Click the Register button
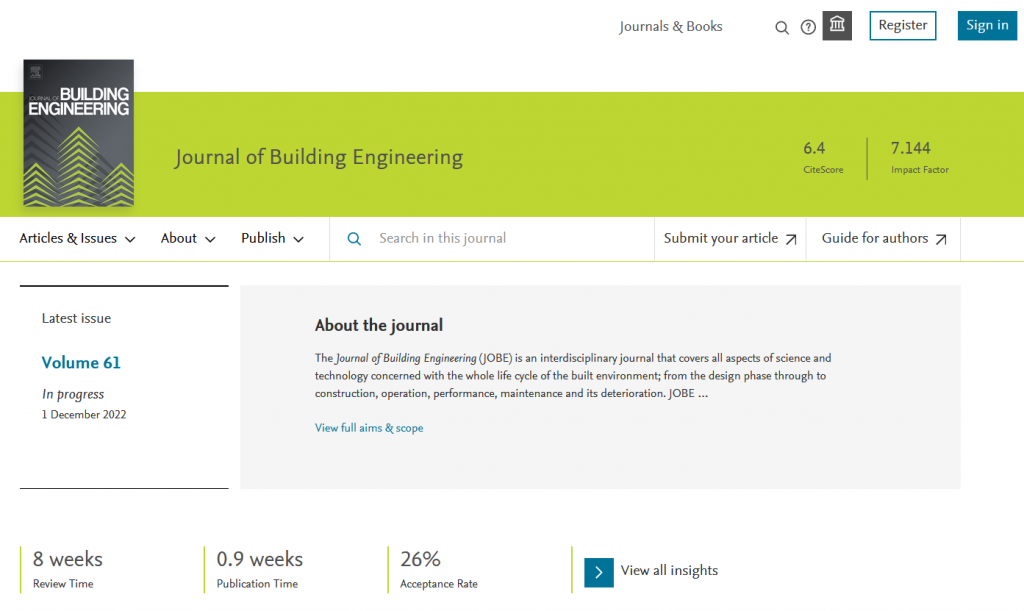1024x611 pixels. pos(902,26)
